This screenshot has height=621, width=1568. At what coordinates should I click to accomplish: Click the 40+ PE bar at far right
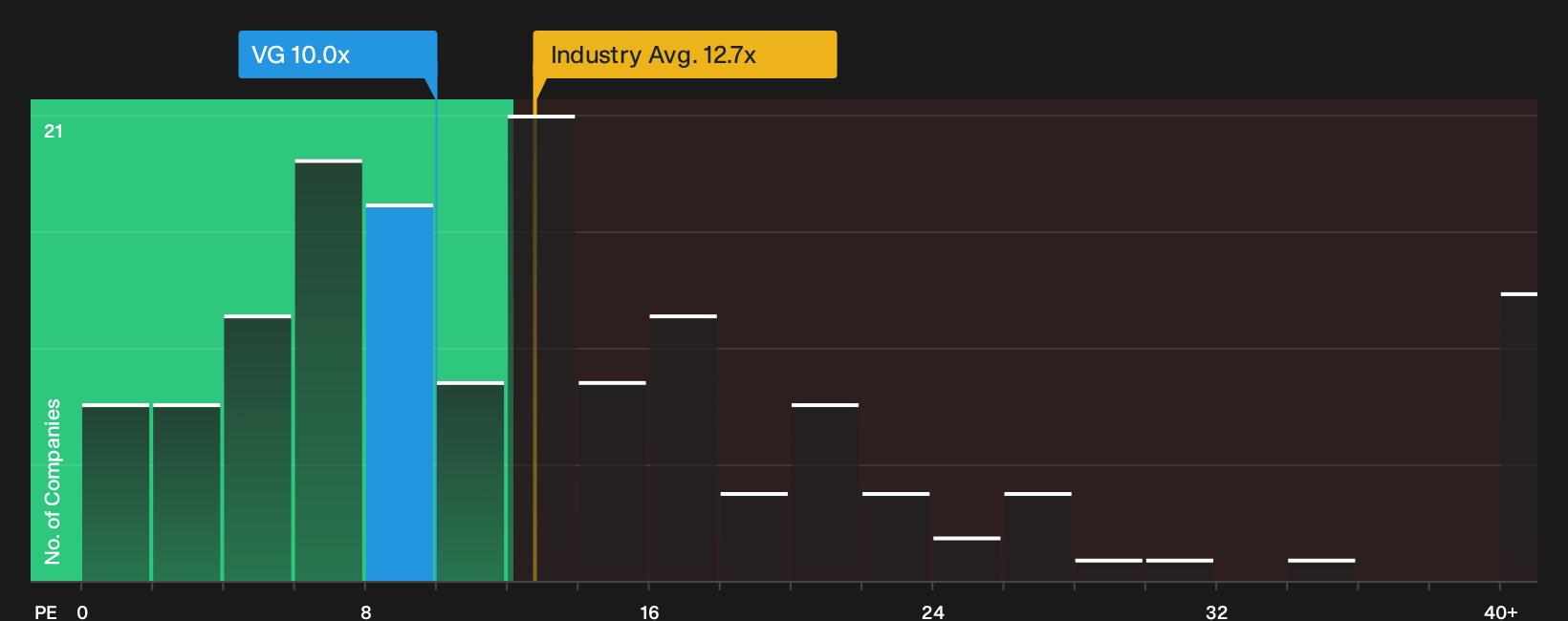pyautogui.click(x=1519, y=437)
